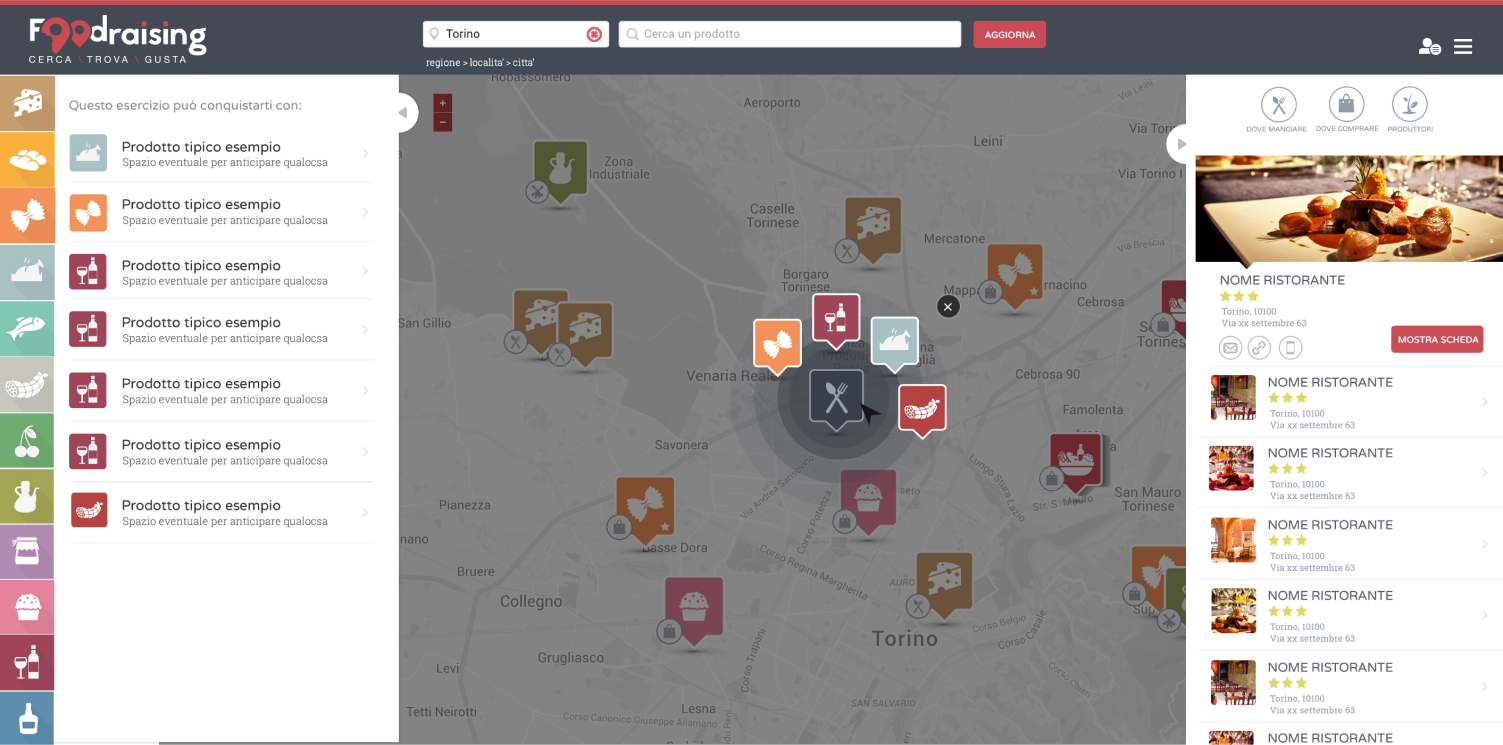Click the Cerca un prodotto search field
The width and height of the screenshot is (1503, 745).
(790, 34)
